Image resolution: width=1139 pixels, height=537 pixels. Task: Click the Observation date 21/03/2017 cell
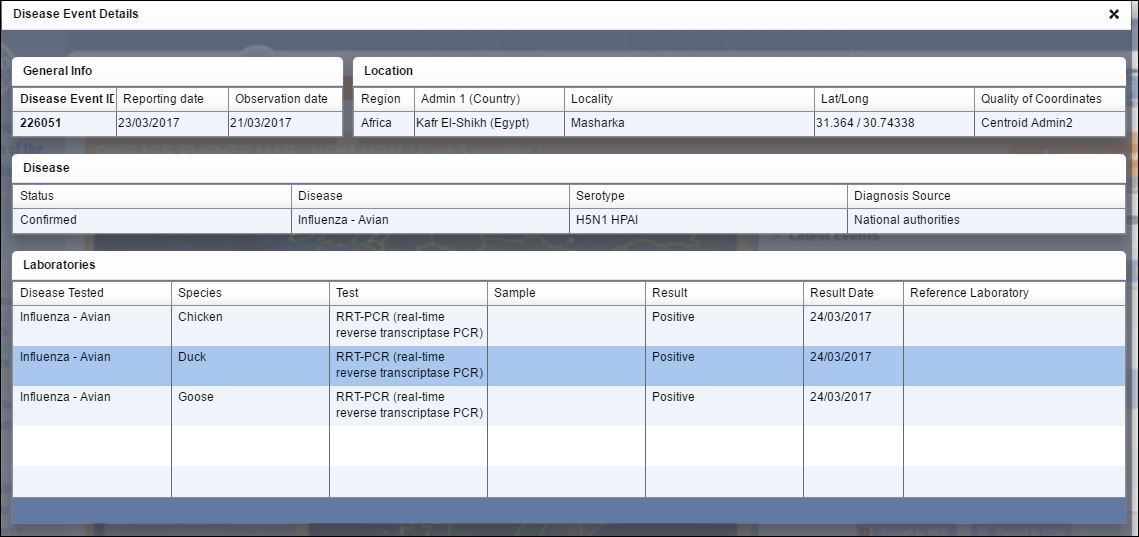pos(285,124)
